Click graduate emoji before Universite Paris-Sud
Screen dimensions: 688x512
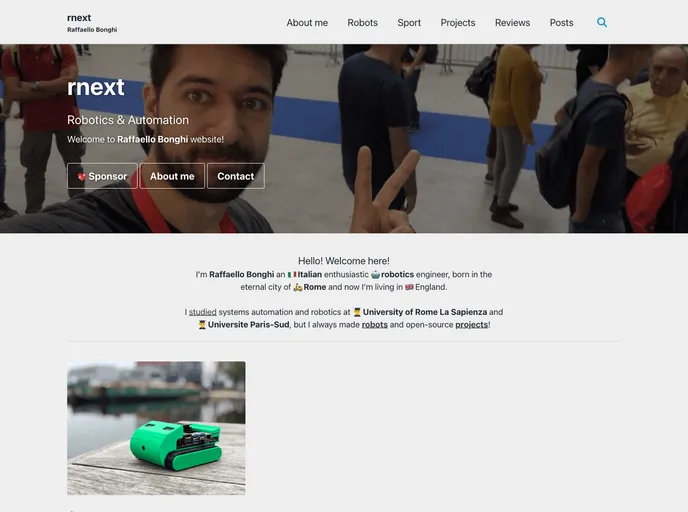click(x=202, y=325)
